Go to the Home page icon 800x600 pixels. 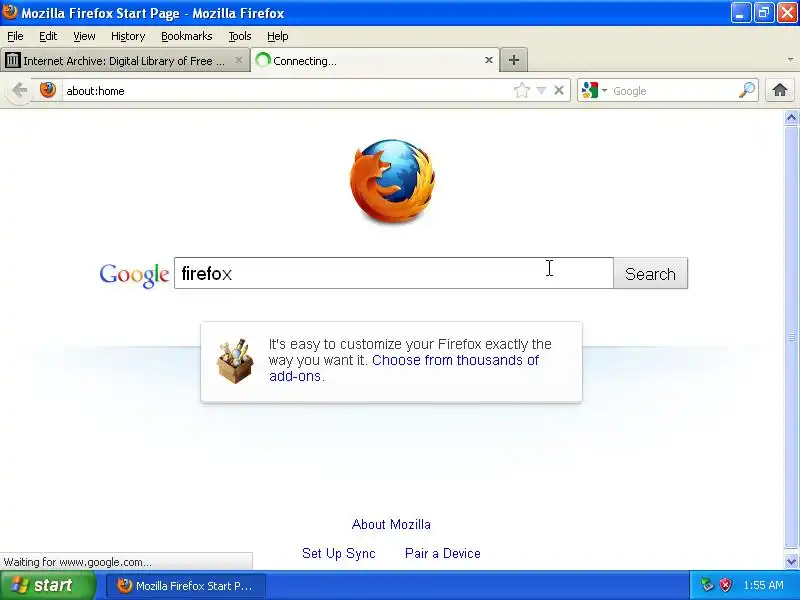pos(779,90)
